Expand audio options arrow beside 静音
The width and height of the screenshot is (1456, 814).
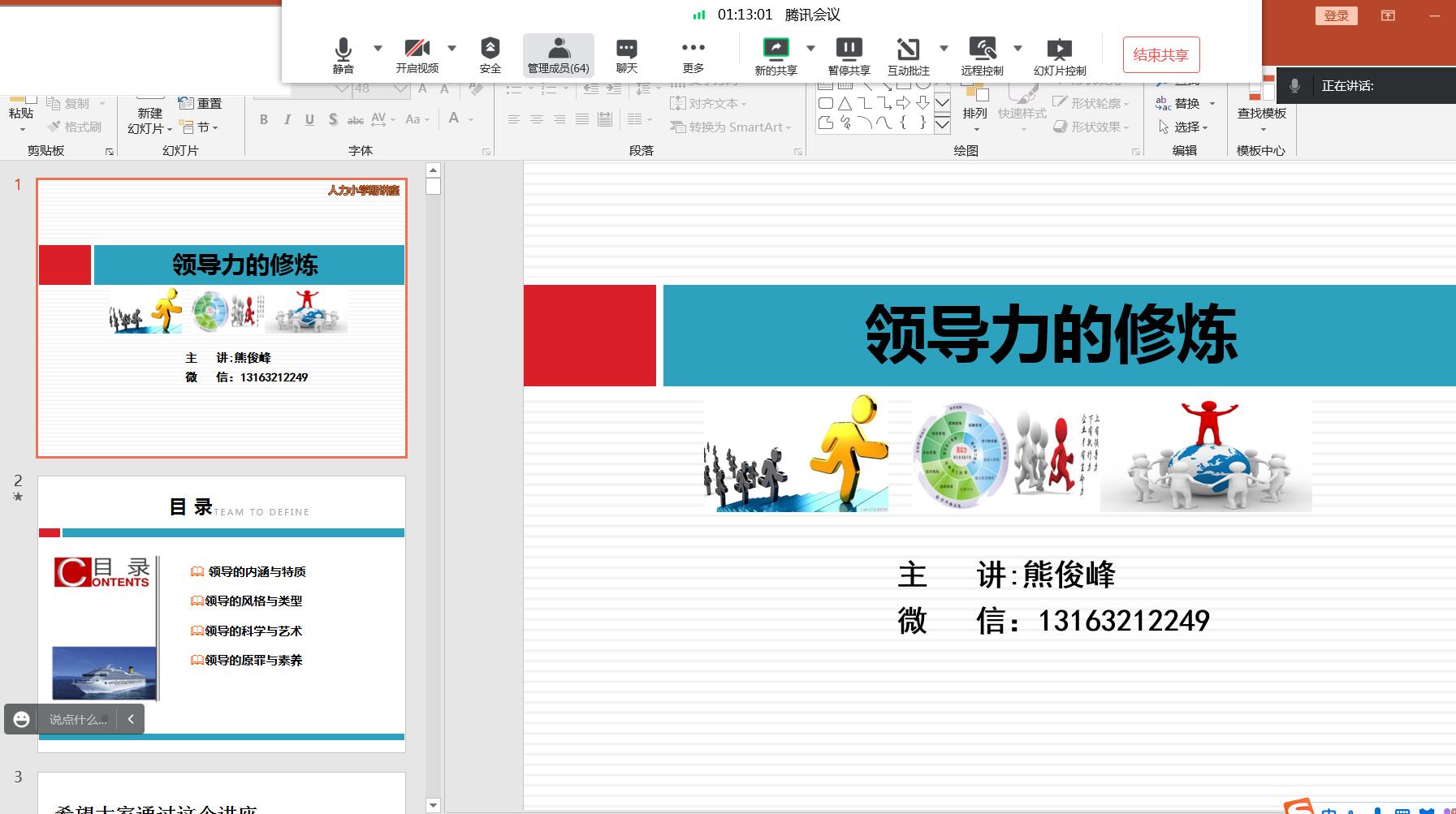[x=378, y=48]
